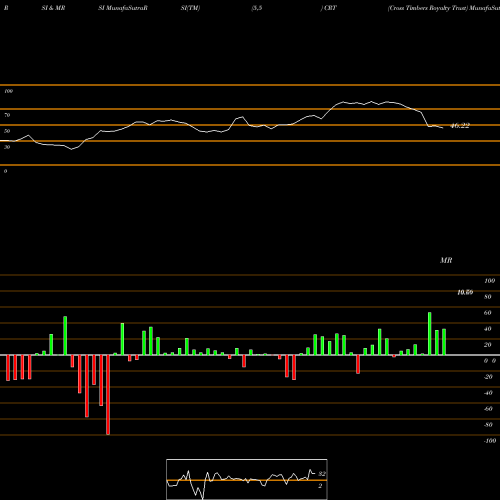Click the -80 label on MR axis

(488, 425)
